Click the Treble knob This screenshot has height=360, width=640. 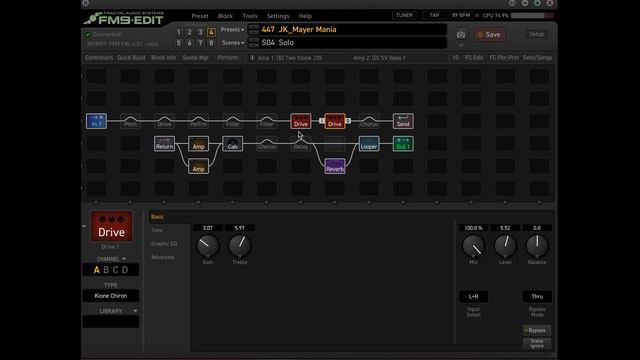click(x=240, y=245)
